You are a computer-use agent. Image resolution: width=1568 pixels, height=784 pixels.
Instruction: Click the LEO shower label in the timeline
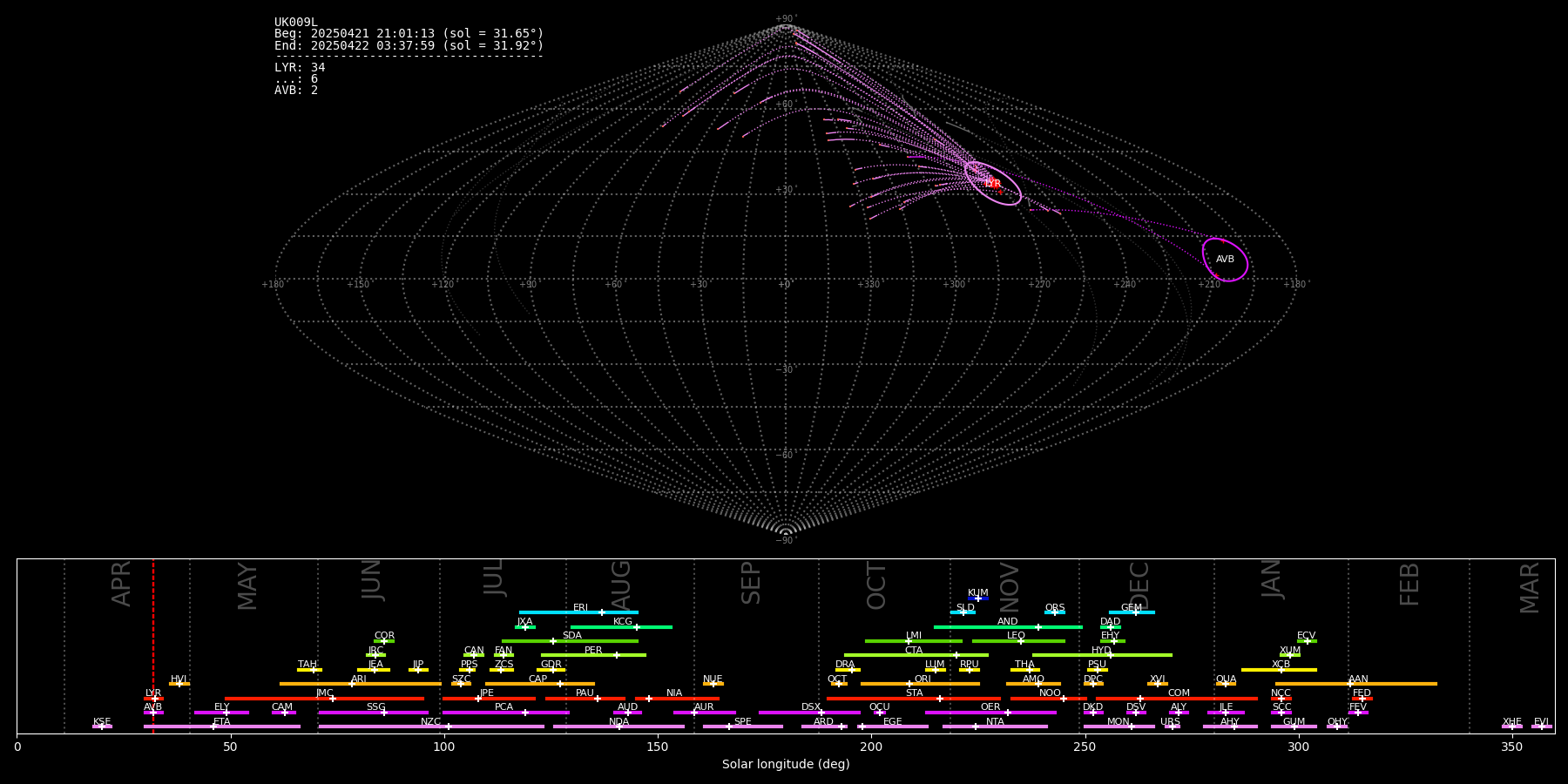click(x=1017, y=636)
